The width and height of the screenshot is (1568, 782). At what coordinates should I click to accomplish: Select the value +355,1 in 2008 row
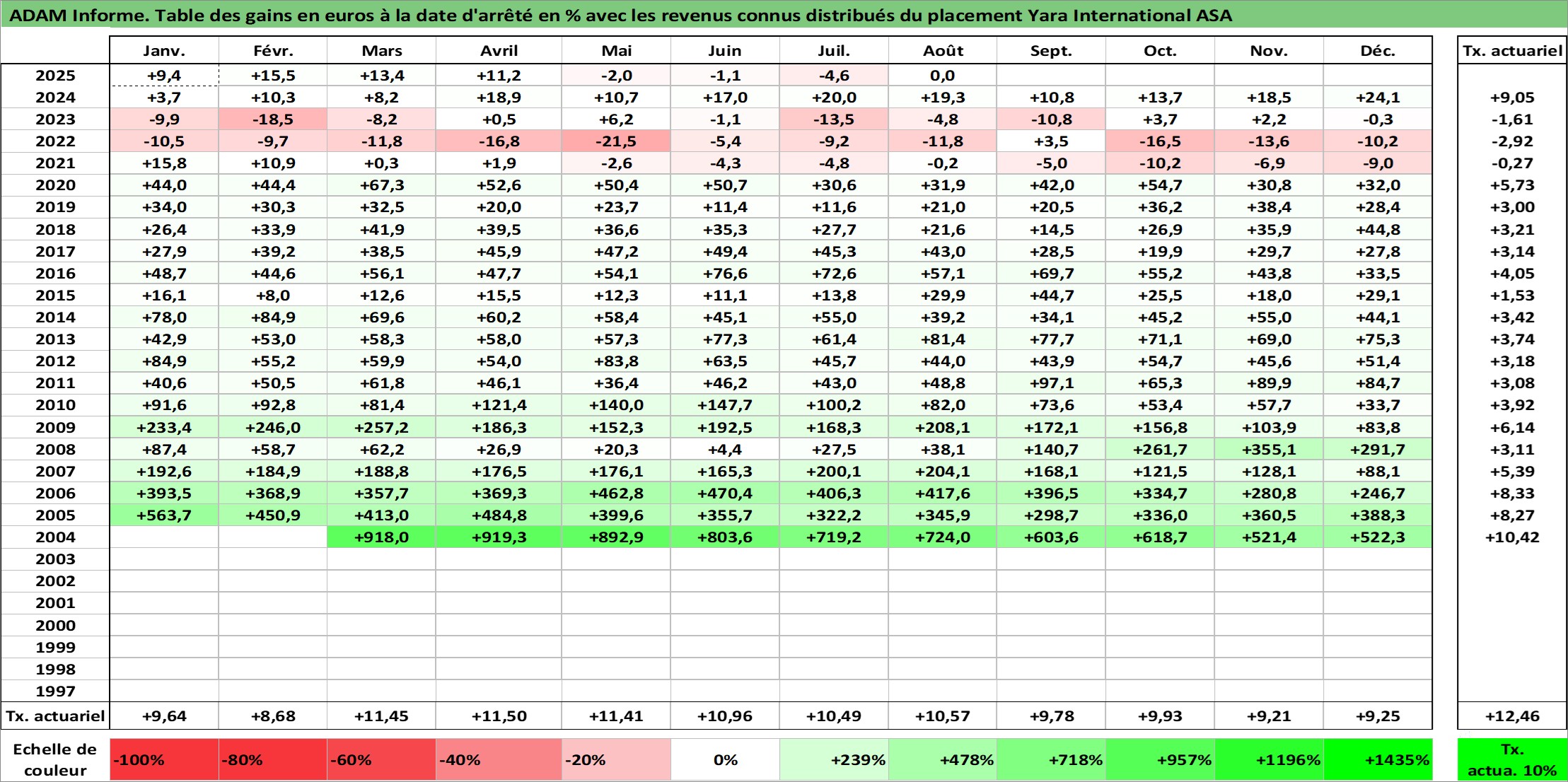coord(1269,450)
